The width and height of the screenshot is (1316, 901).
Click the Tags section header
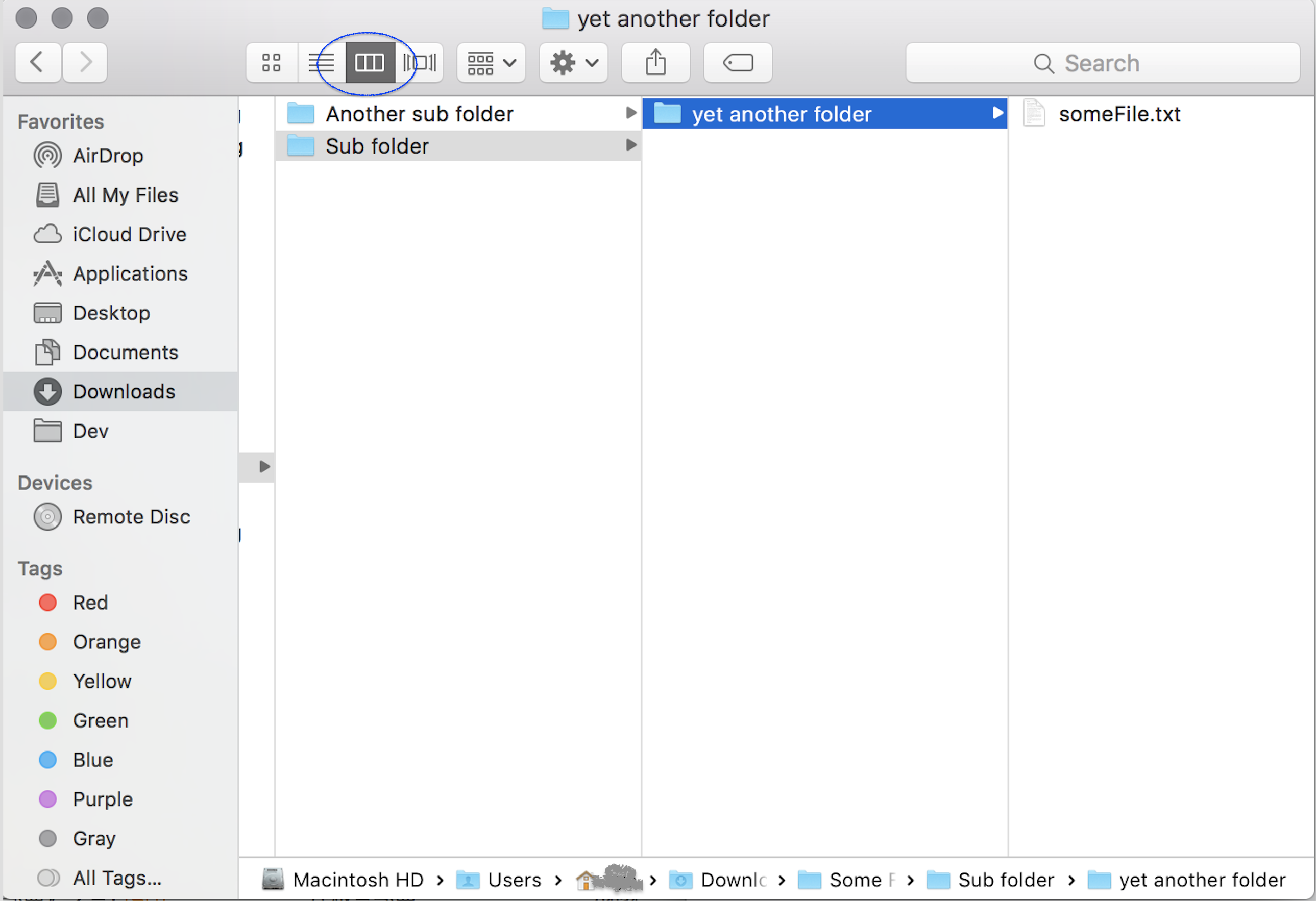pos(40,568)
